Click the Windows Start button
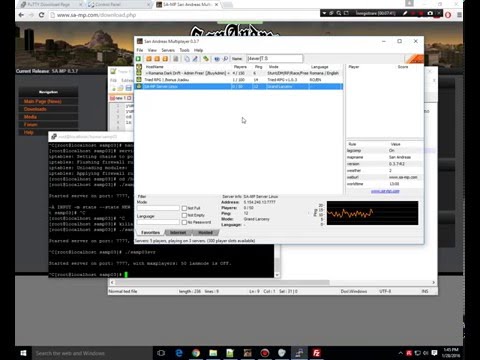This screenshot has width=480, height=360. point(23,353)
